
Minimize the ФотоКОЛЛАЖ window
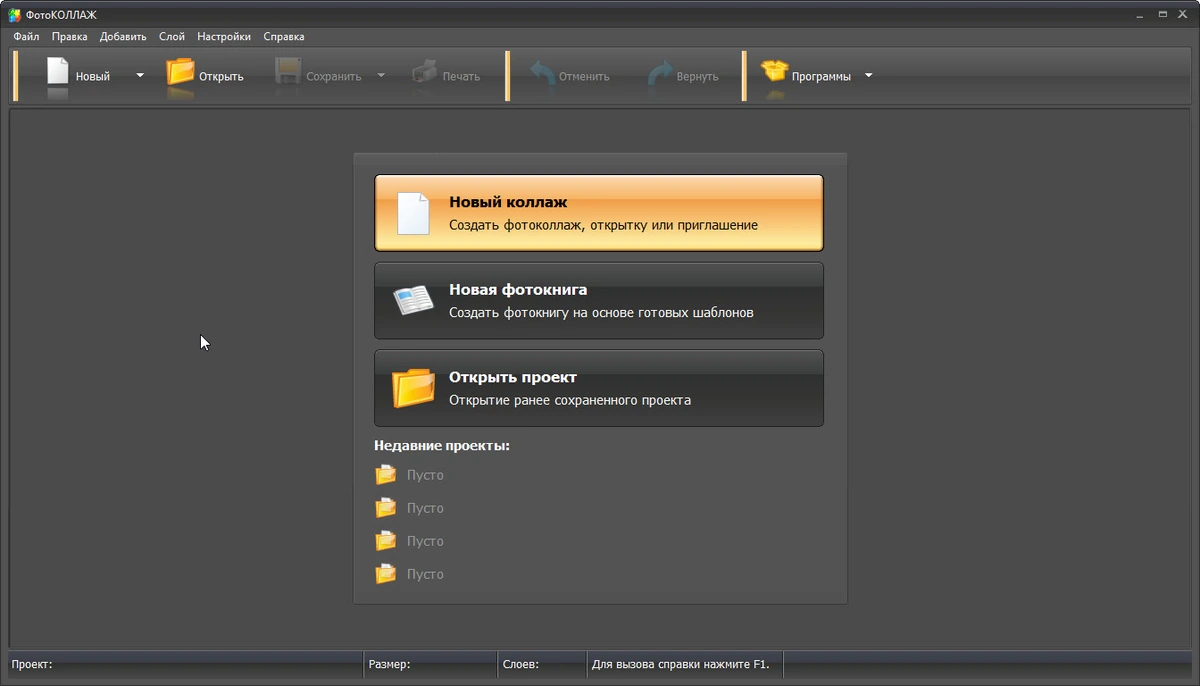[1140, 15]
